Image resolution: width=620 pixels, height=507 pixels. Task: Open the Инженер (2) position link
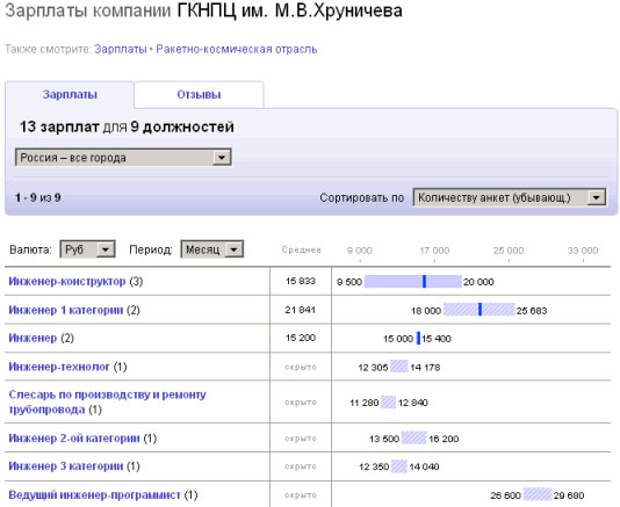[x=33, y=338]
